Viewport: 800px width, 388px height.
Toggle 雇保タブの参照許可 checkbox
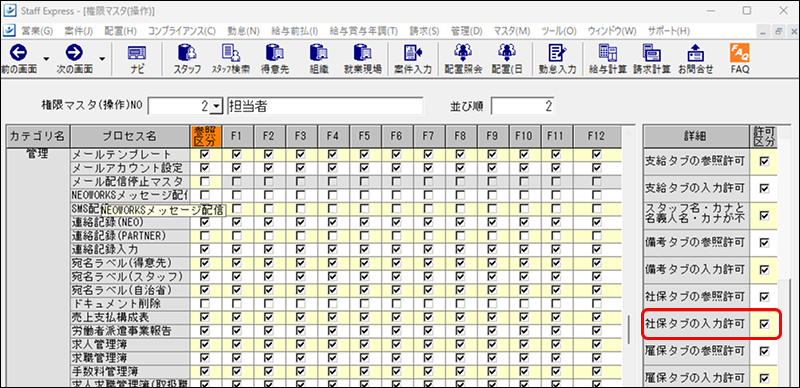pyautogui.click(x=764, y=351)
